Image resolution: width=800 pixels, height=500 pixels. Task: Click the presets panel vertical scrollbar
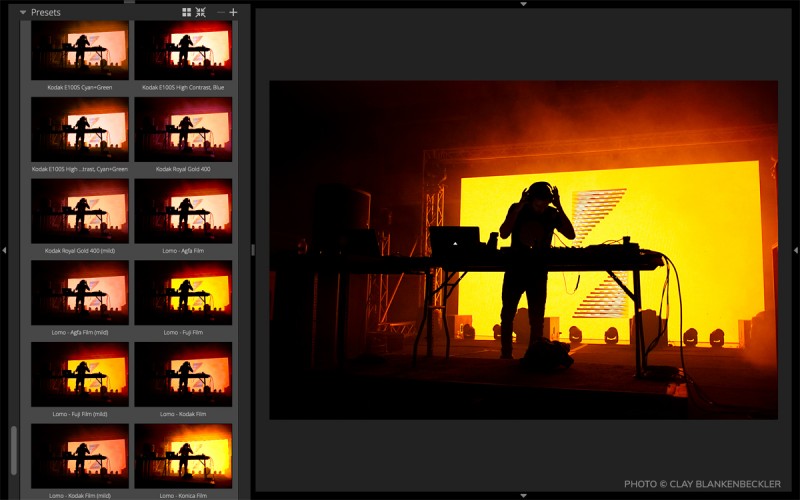[x=13, y=450]
